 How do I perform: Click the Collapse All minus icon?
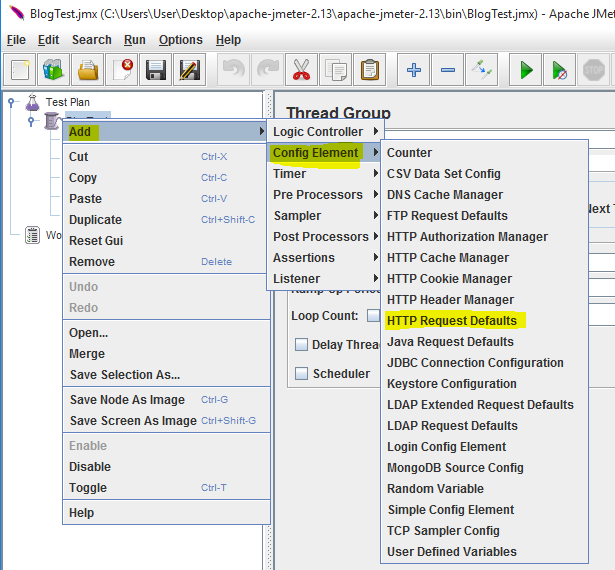click(448, 71)
